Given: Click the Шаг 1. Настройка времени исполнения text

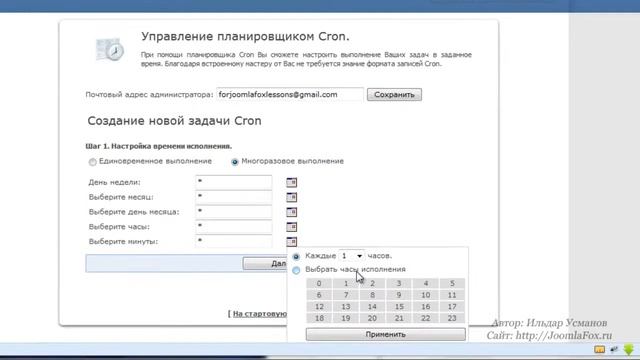Looking at the screenshot, I should [x=159, y=146].
